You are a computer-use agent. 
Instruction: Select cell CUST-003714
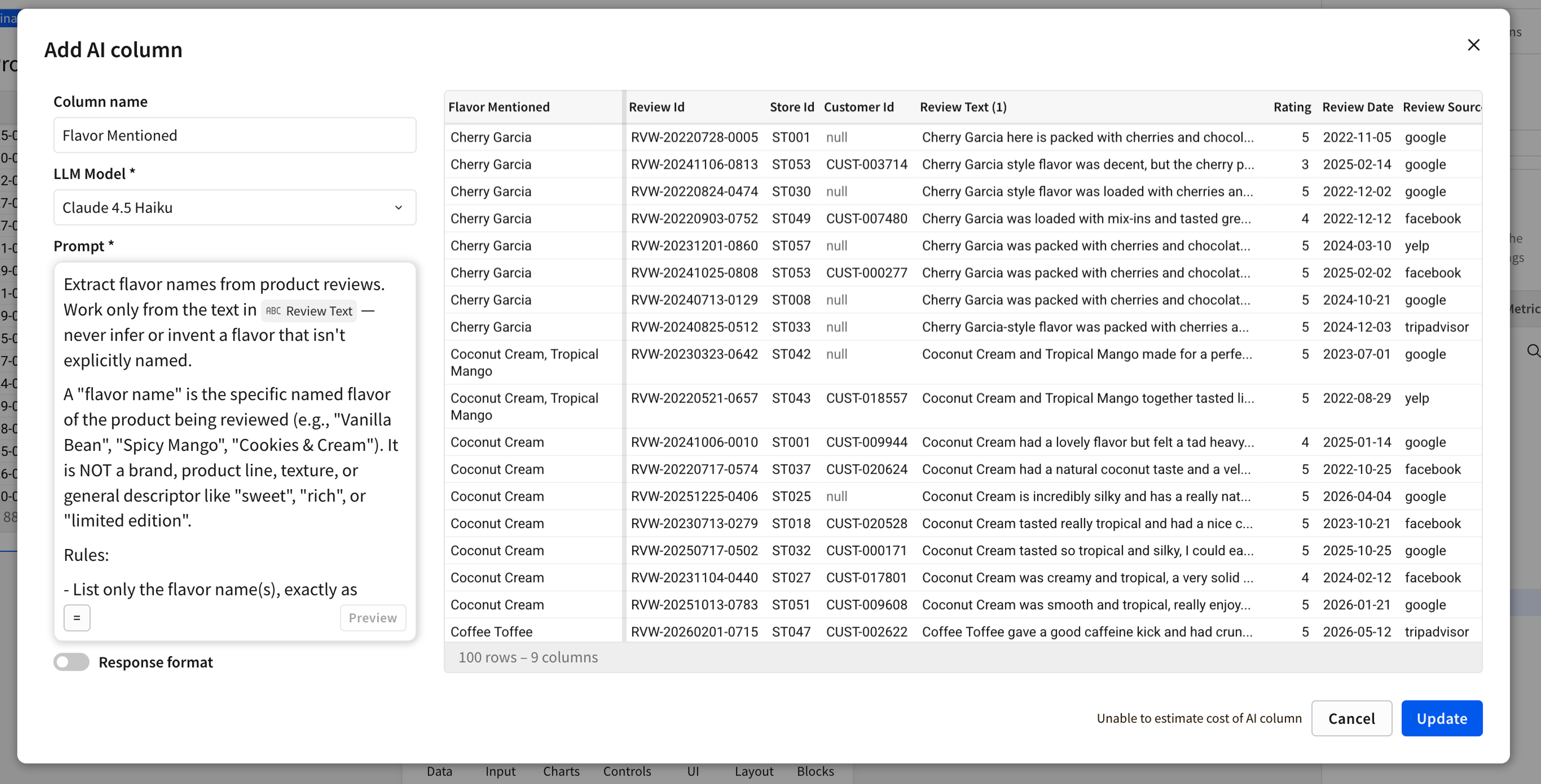(x=866, y=165)
